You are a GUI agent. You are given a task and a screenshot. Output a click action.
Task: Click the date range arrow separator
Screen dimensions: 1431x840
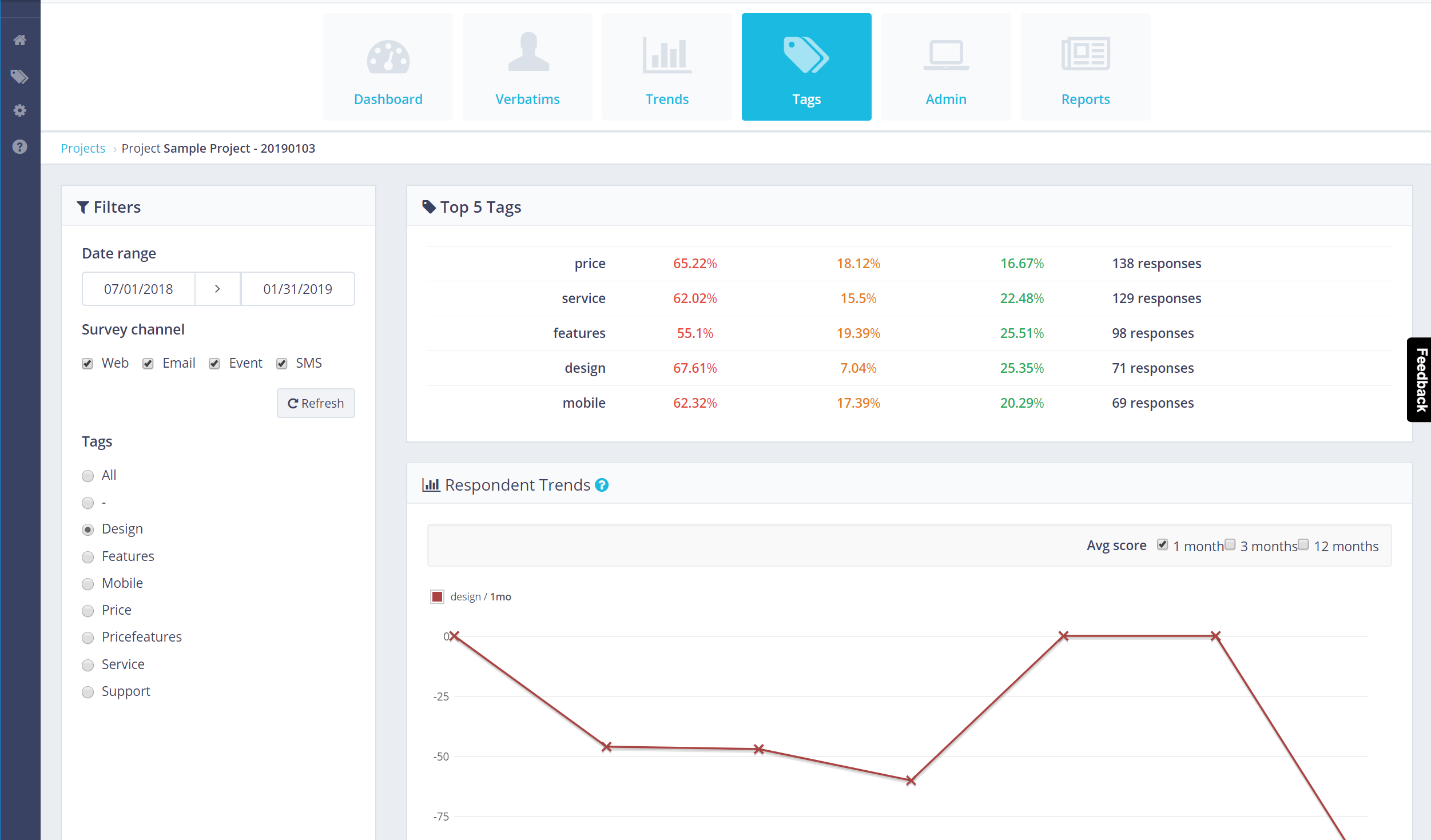[217, 289]
